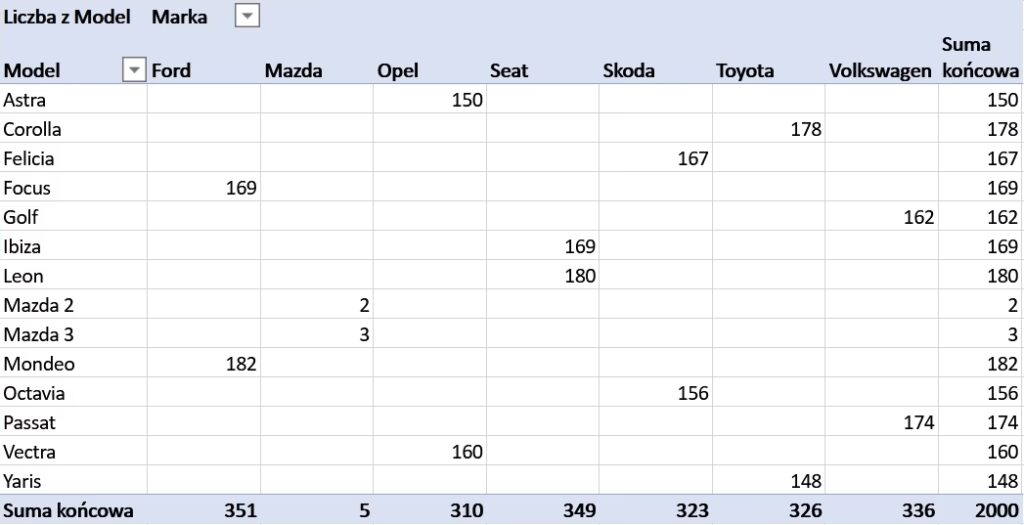Select the Mazda 2 row label

coord(38,305)
